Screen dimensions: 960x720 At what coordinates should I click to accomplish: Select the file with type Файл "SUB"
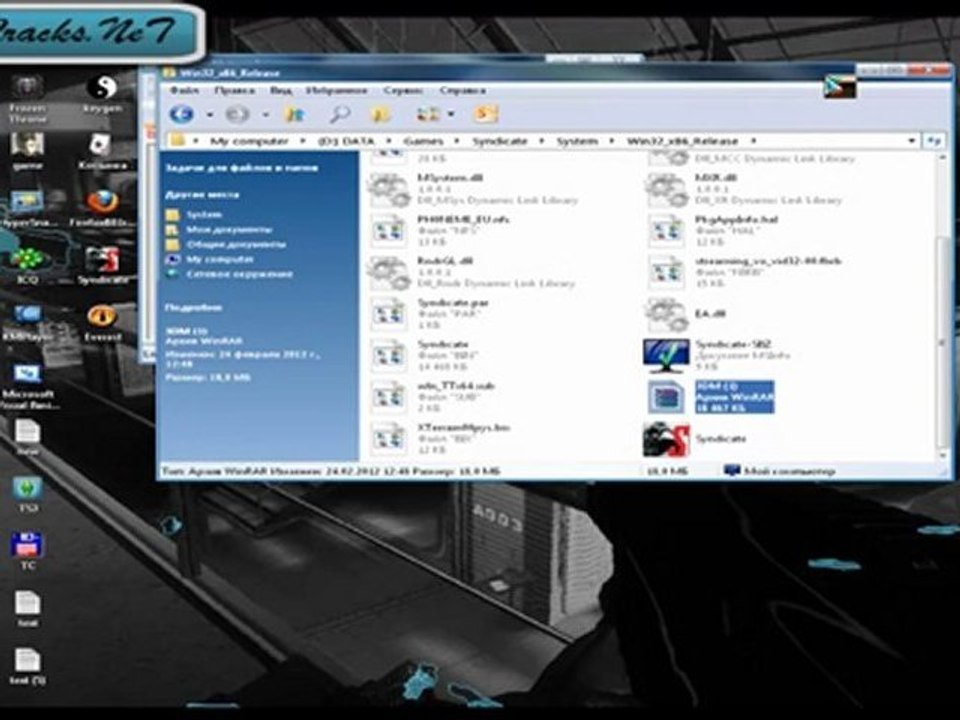(389, 397)
